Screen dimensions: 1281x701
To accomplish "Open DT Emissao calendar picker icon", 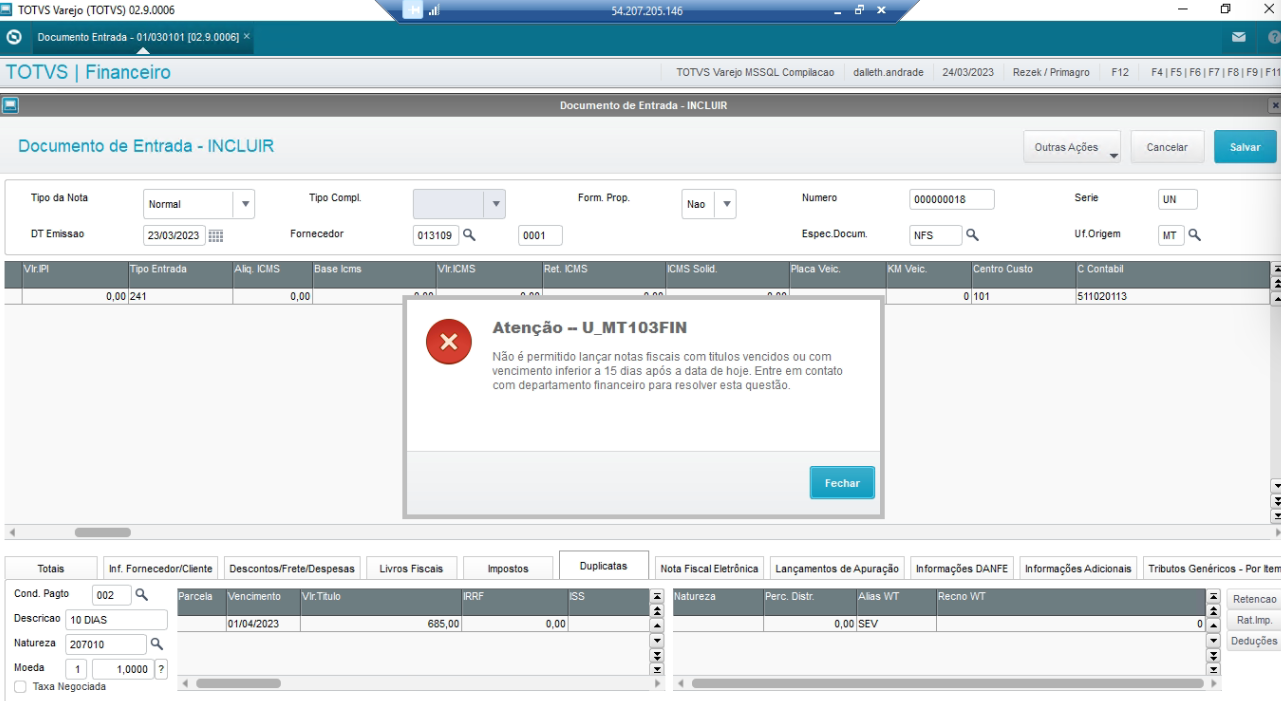I will (x=216, y=236).
